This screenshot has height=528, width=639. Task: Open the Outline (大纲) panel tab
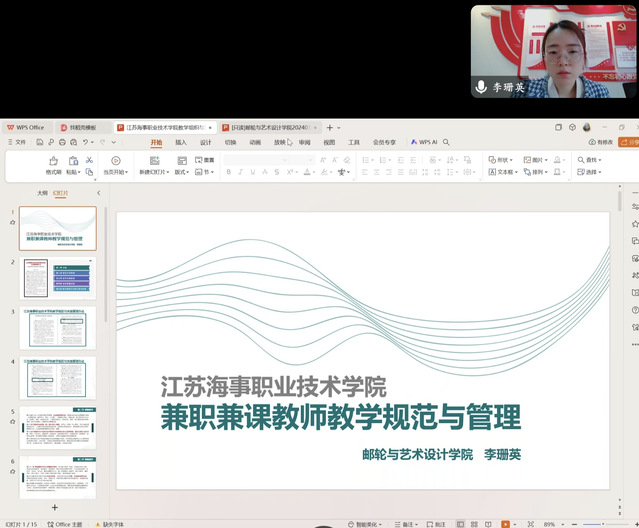point(42,192)
